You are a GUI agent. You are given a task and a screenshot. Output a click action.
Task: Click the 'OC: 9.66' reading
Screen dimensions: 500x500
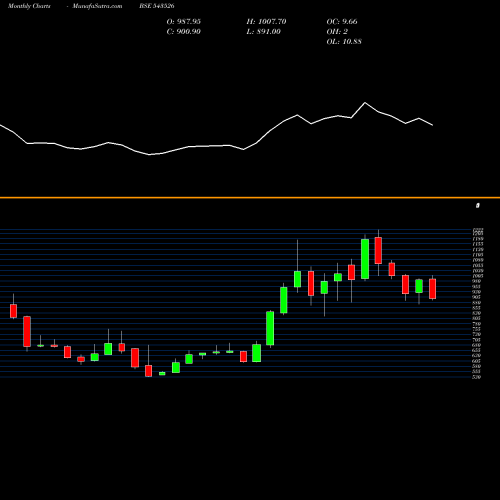[342, 21]
